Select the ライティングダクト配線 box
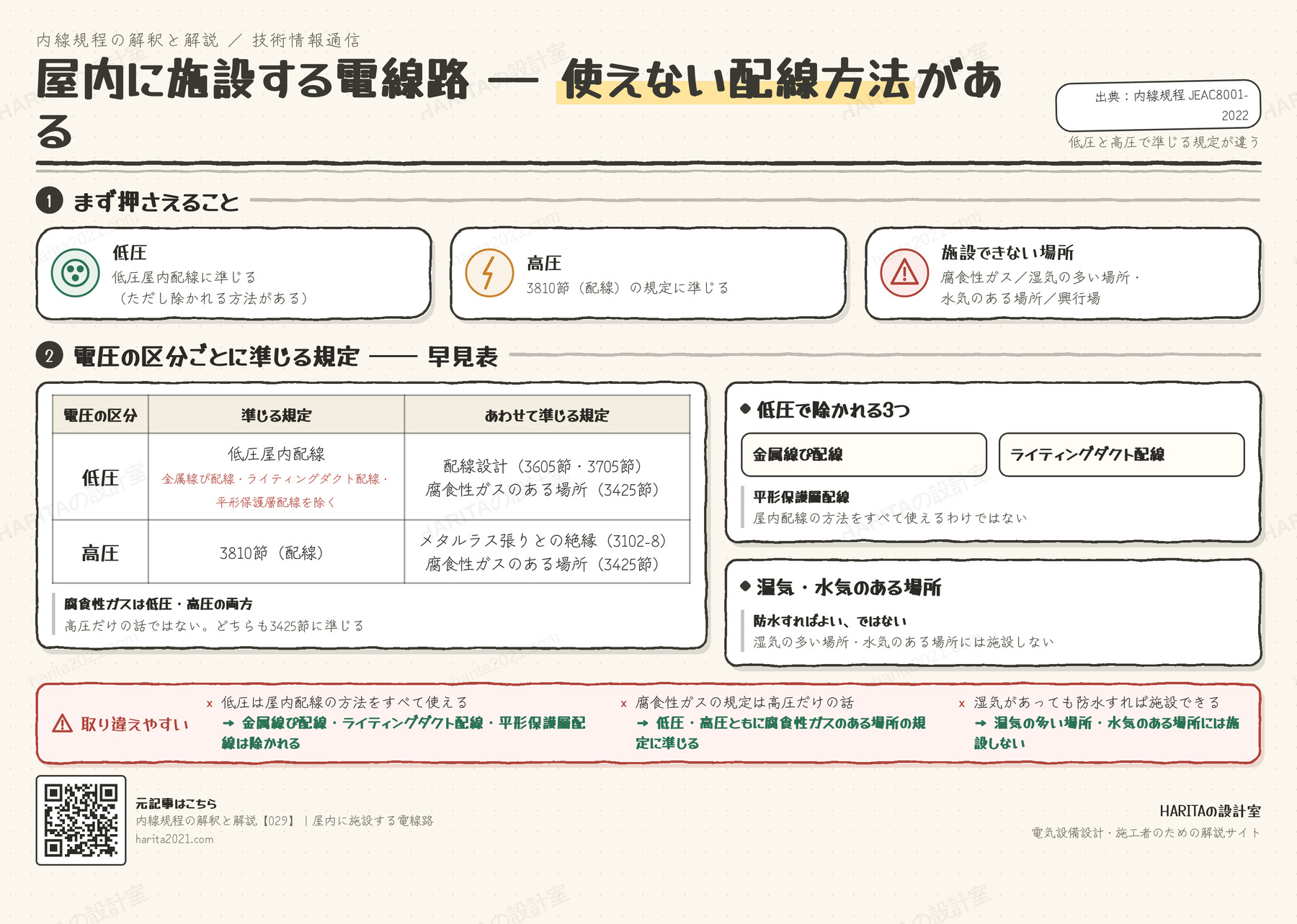1297x924 pixels. tap(1121, 454)
